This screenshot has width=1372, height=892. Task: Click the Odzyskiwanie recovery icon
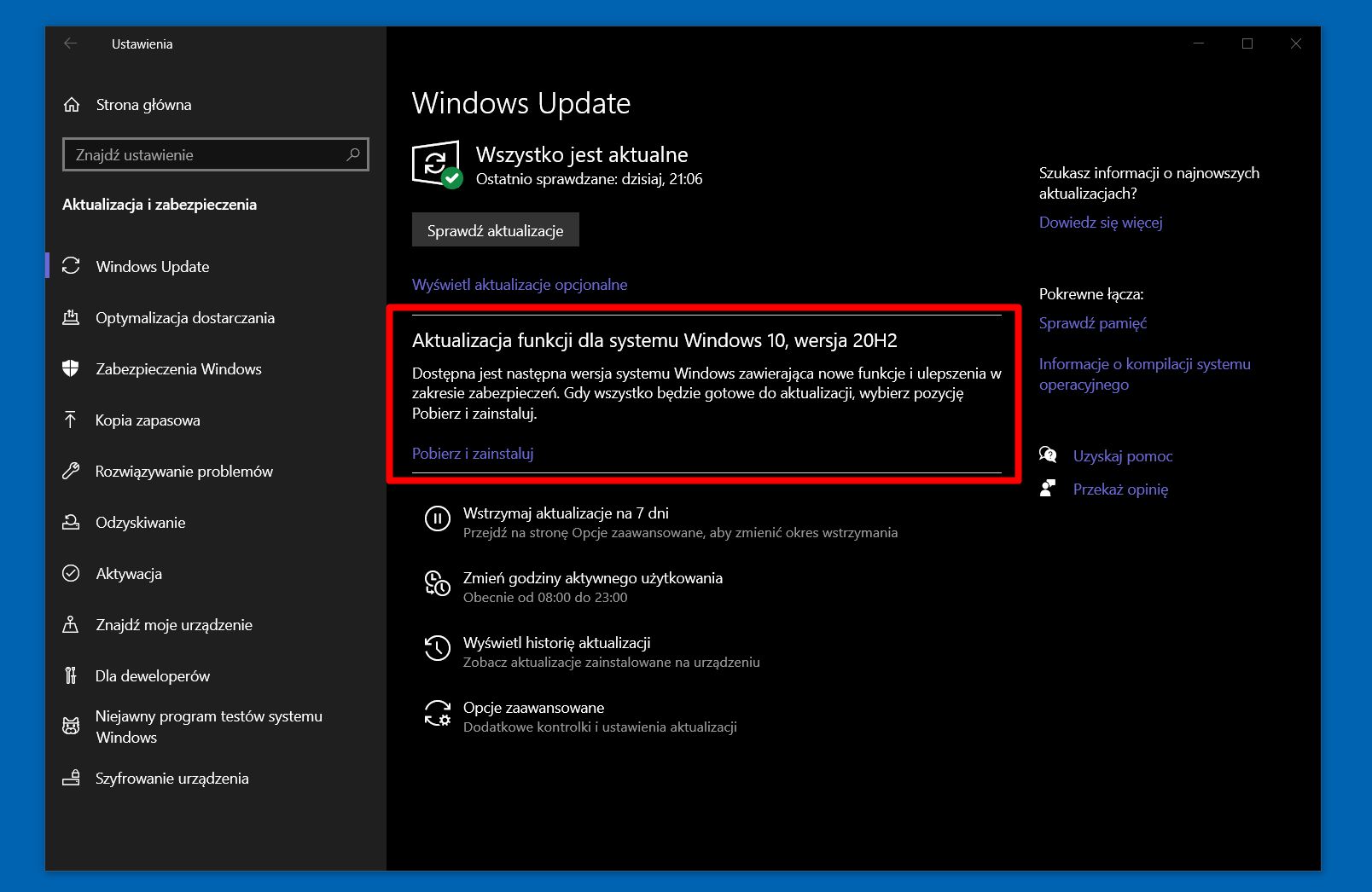tap(71, 522)
